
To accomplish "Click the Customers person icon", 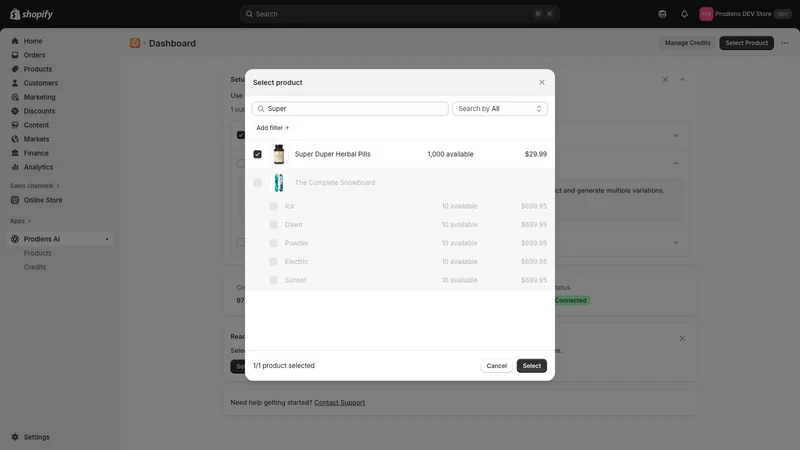I will point(15,83).
